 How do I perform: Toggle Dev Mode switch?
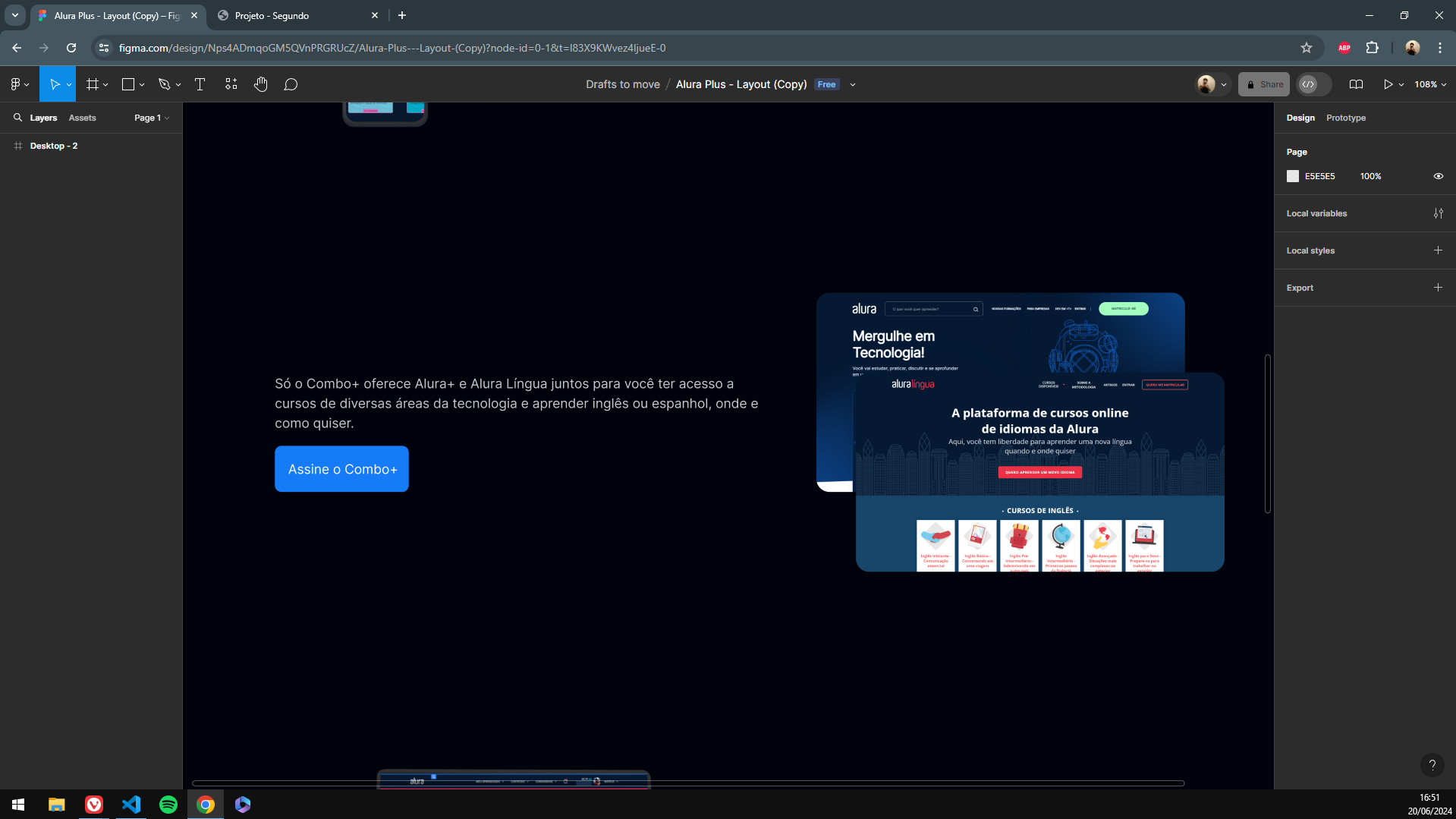click(1314, 84)
